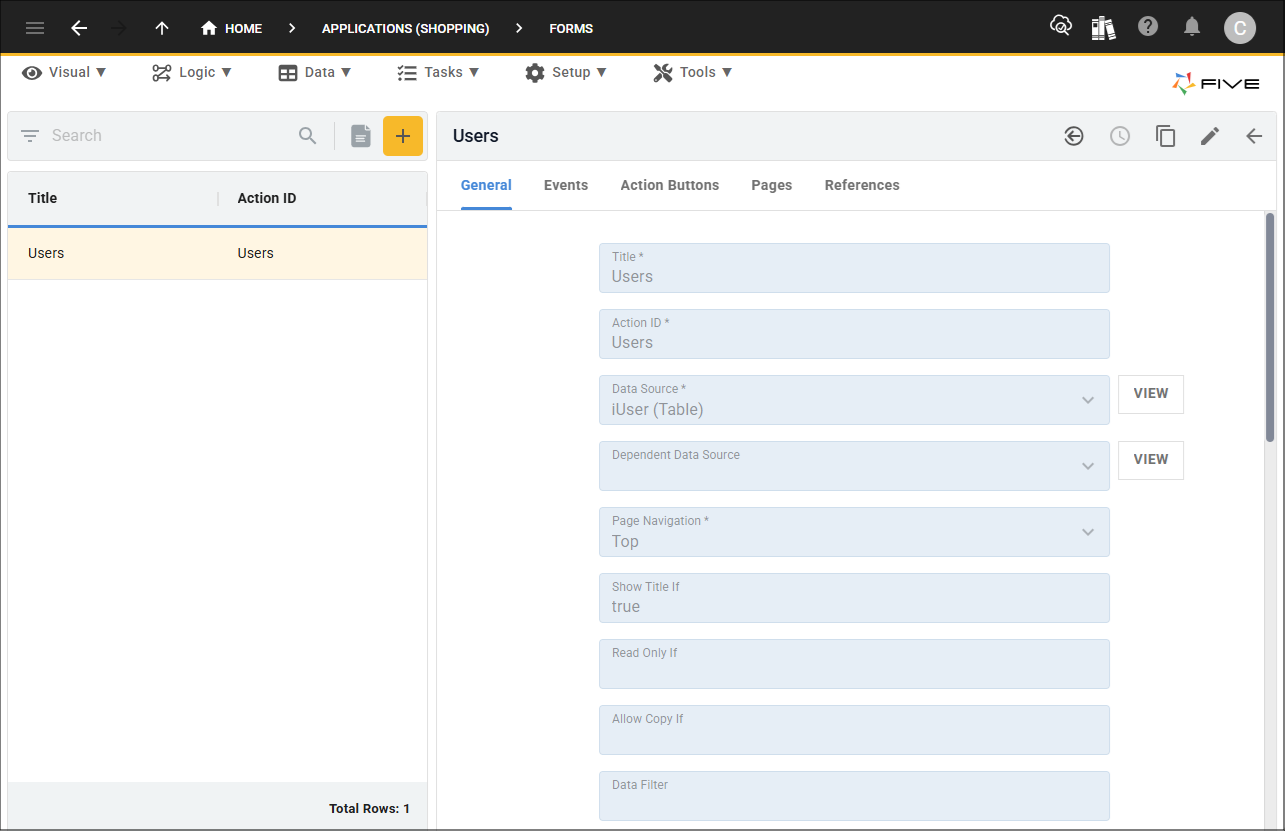This screenshot has width=1285, height=831.
Task: Click the add new form plus button
Action: click(403, 136)
